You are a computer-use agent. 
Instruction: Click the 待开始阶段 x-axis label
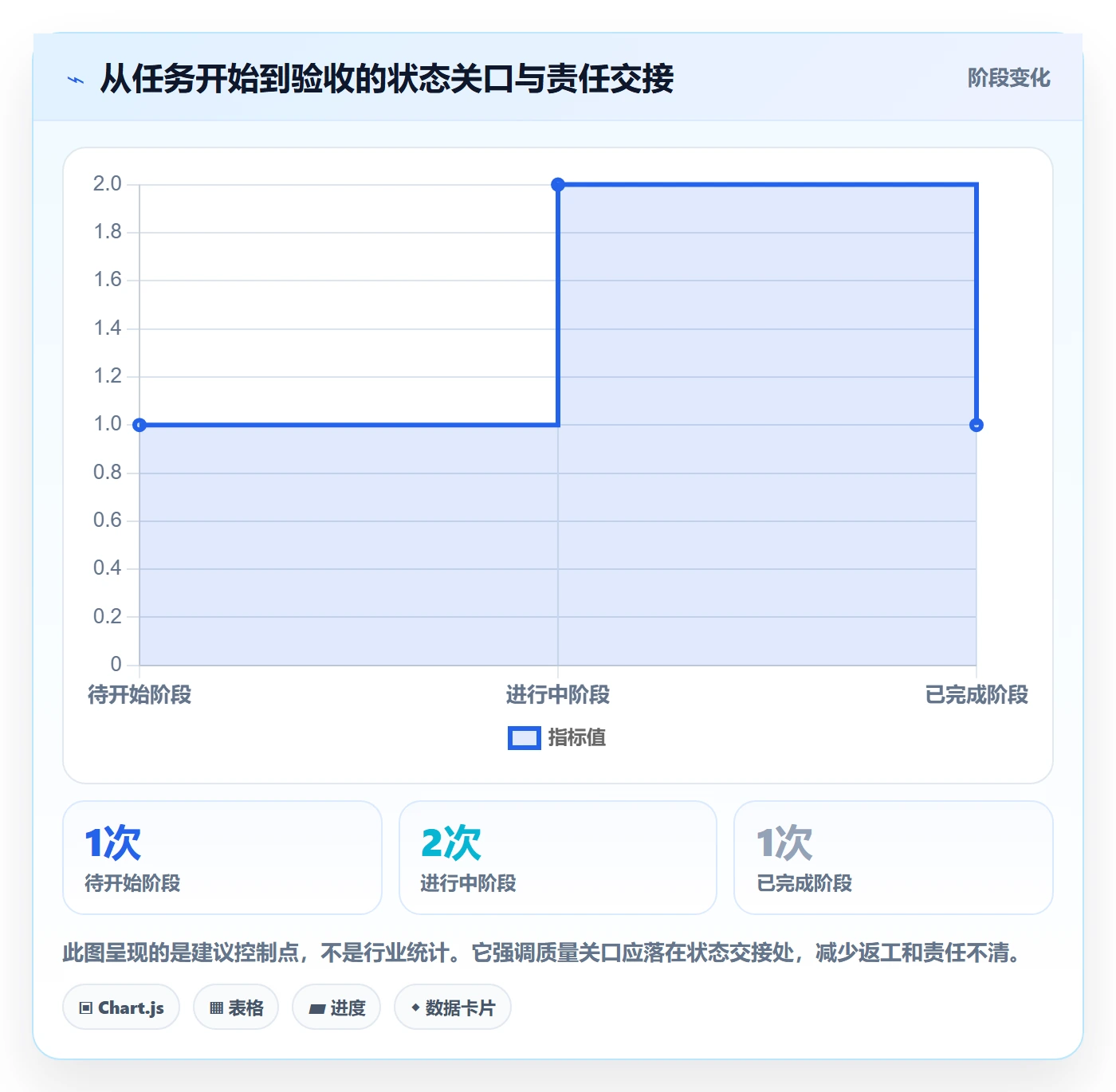click(x=139, y=695)
